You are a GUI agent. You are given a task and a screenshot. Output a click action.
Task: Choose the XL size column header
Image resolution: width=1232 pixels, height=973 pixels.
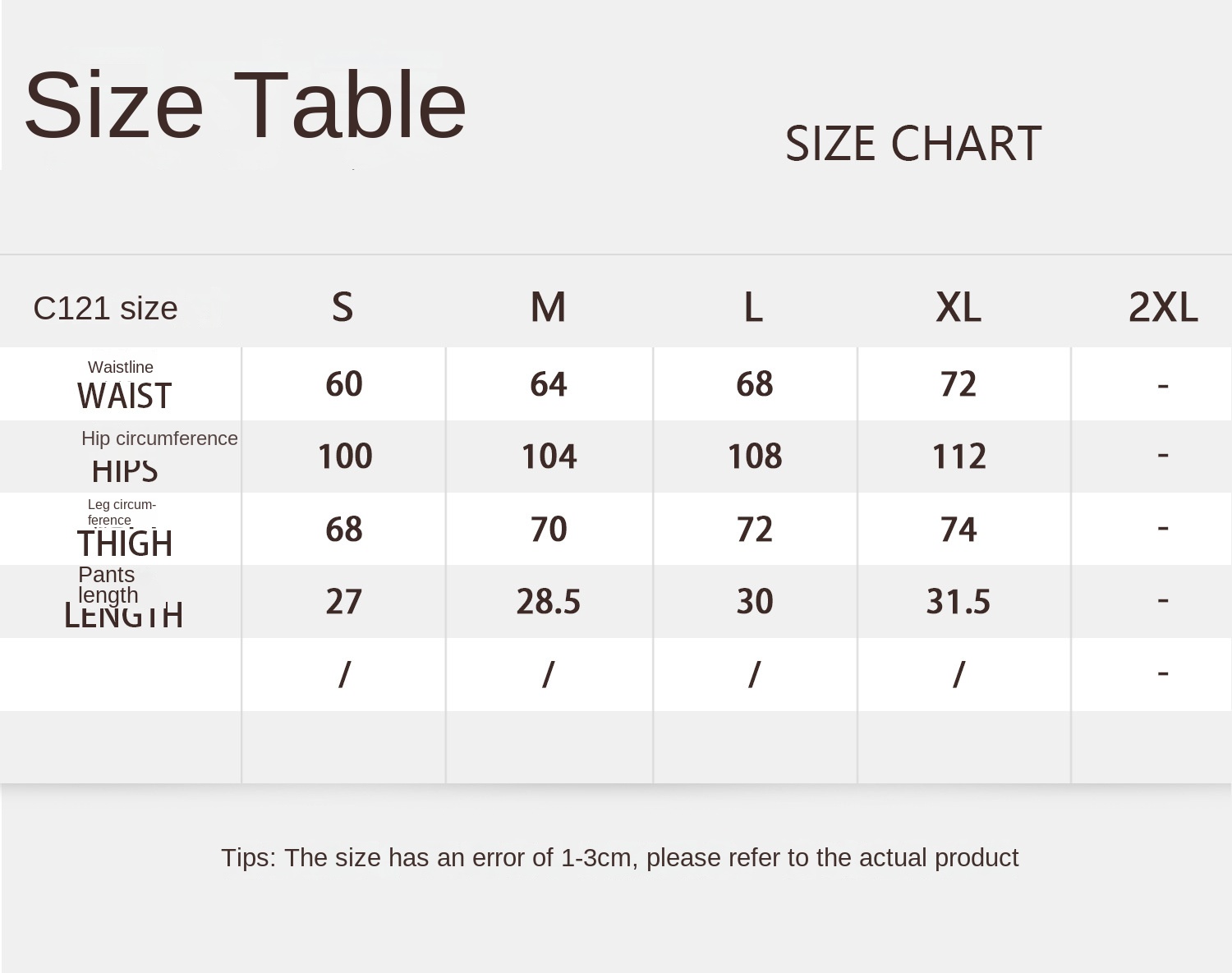point(958,307)
